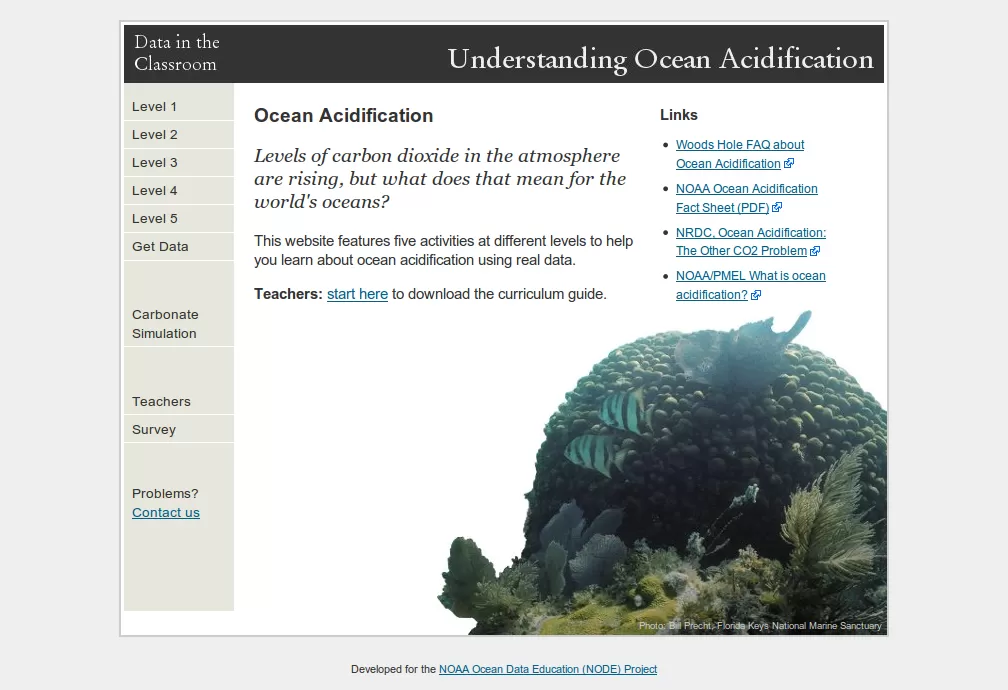Open the Survey page

pos(154,430)
